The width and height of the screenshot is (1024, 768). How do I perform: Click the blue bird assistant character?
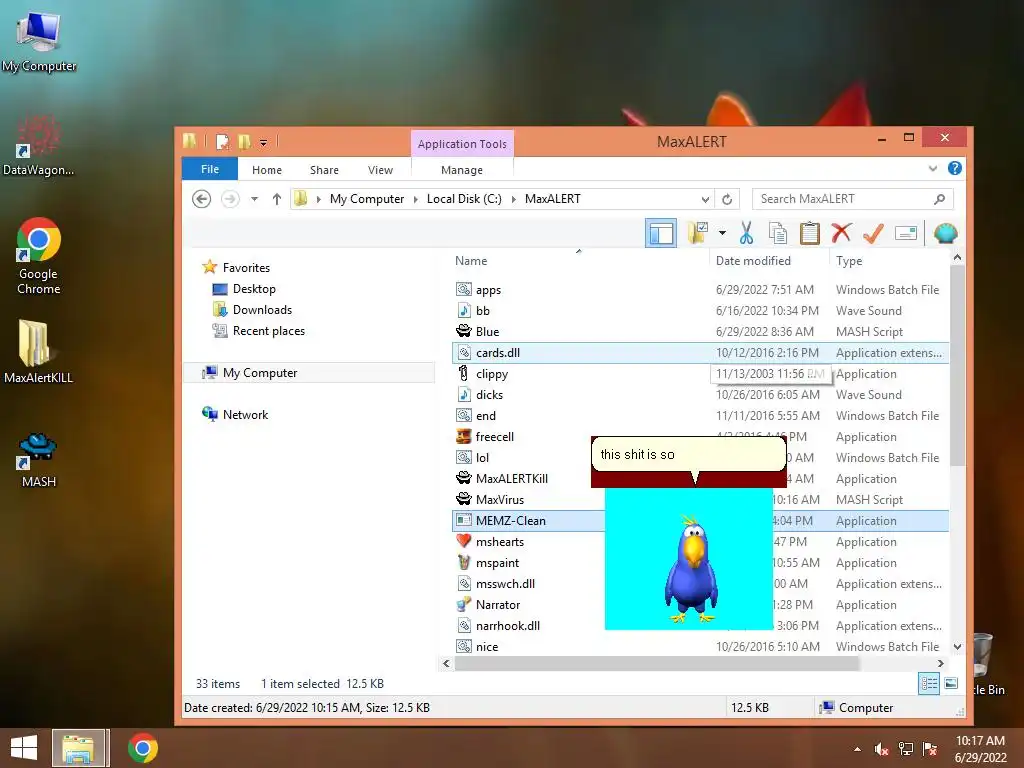pyautogui.click(x=692, y=567)
